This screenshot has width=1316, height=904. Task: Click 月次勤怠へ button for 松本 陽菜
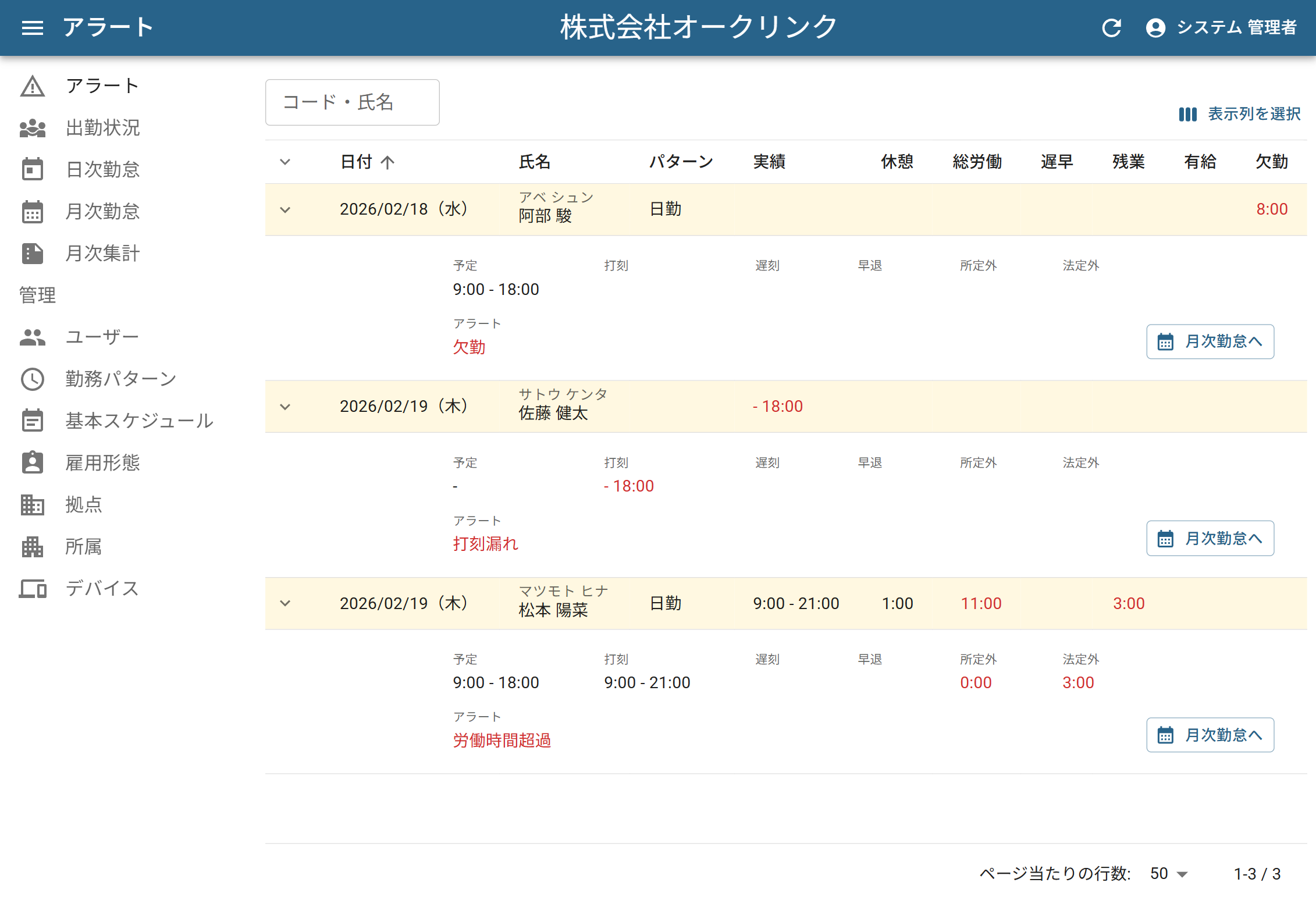[x=1210, y=735]
